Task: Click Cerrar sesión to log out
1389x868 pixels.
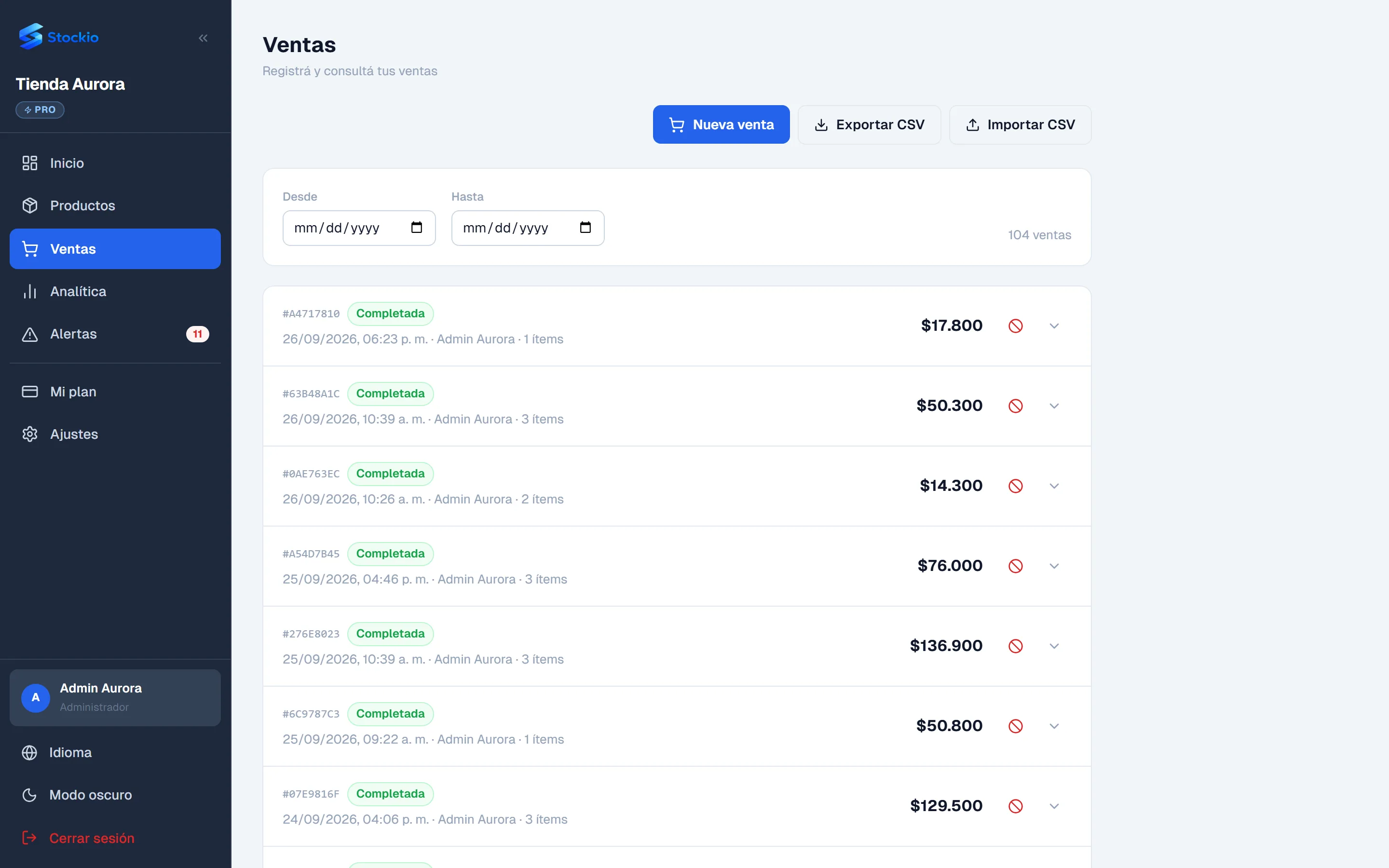Action: click(x=115, y=838)
